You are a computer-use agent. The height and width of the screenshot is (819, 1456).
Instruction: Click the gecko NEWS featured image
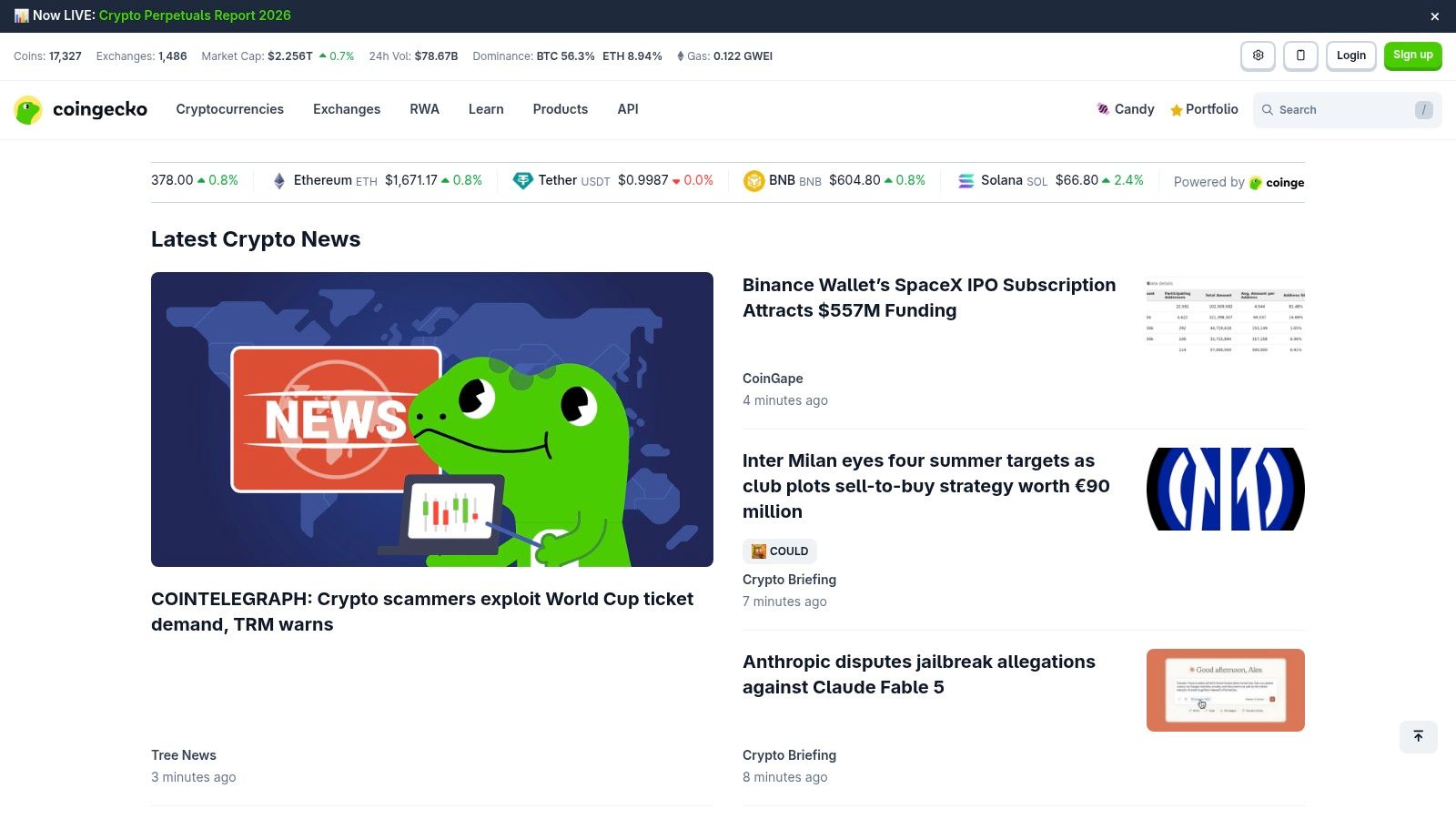tap(432, 420)
